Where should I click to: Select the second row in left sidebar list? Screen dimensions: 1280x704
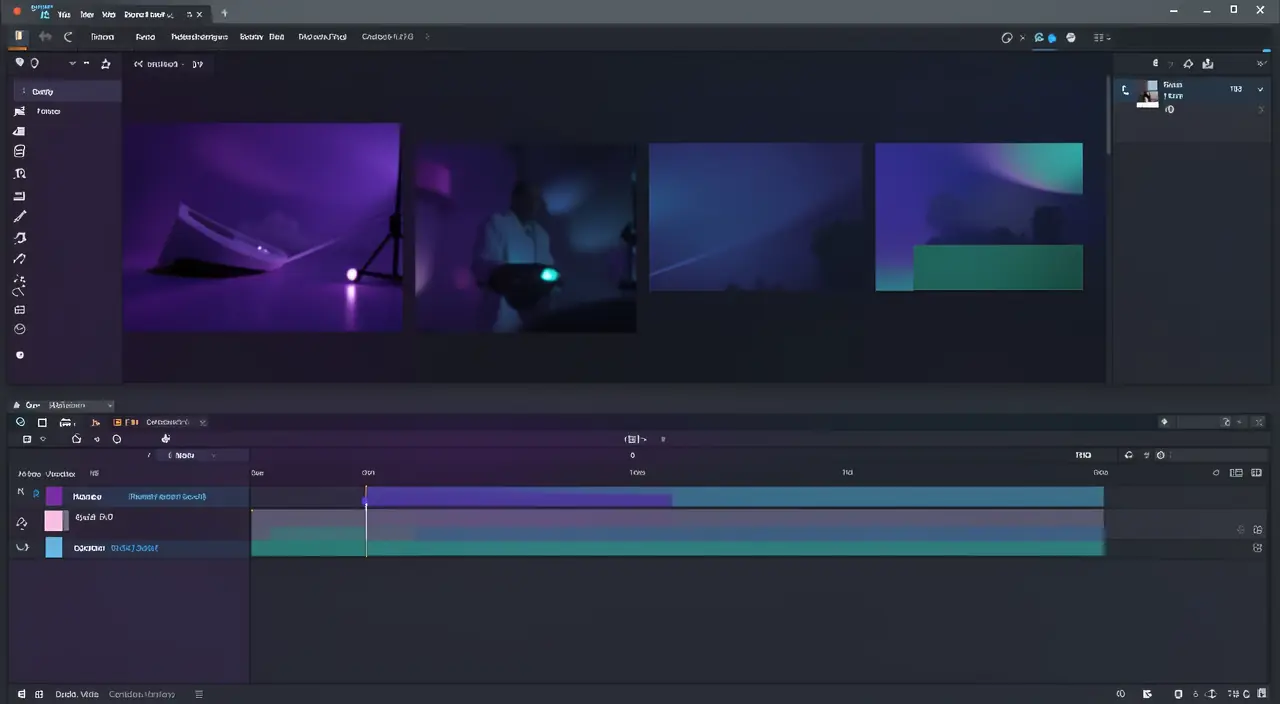[67, 111]
